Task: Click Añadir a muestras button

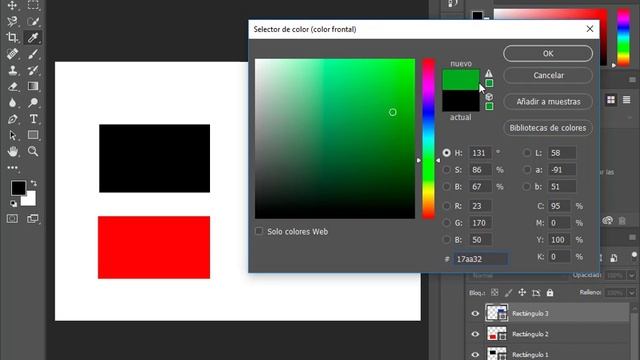Action: [548, 102]
